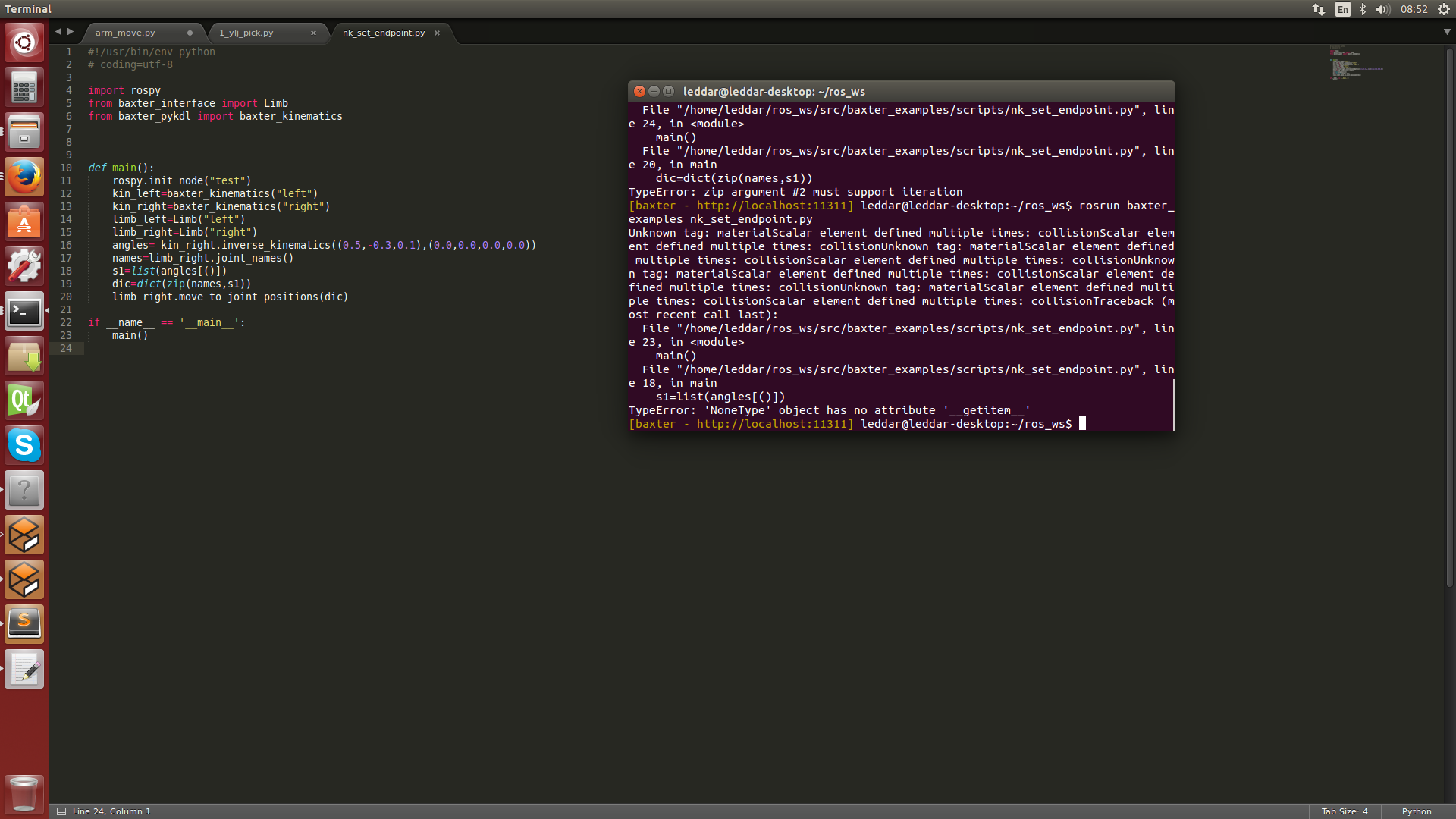Open the Trash in the dock
The height and width of the screenshot is (819, 1456).
pos(24,794)
